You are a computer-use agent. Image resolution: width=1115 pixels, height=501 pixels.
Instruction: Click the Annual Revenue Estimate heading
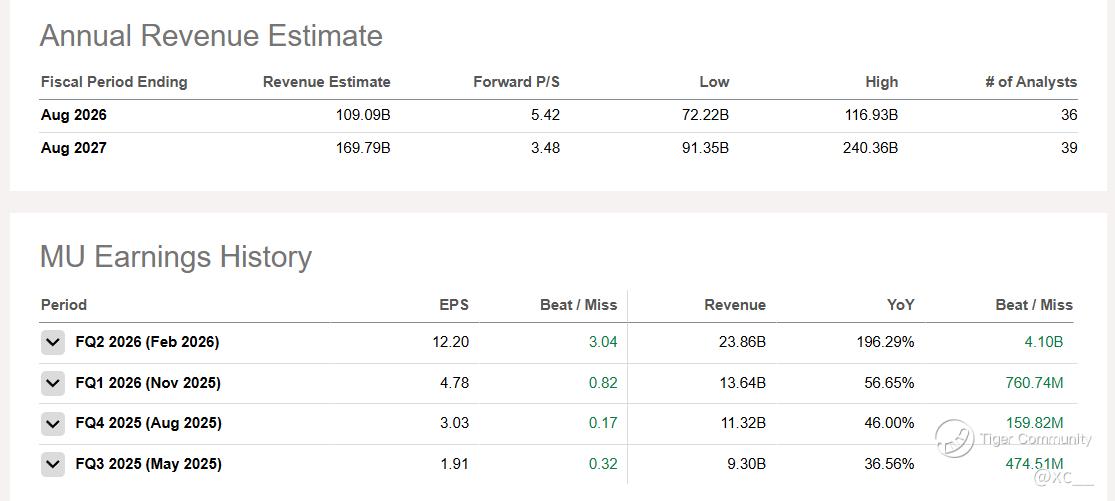coord(211,36)
